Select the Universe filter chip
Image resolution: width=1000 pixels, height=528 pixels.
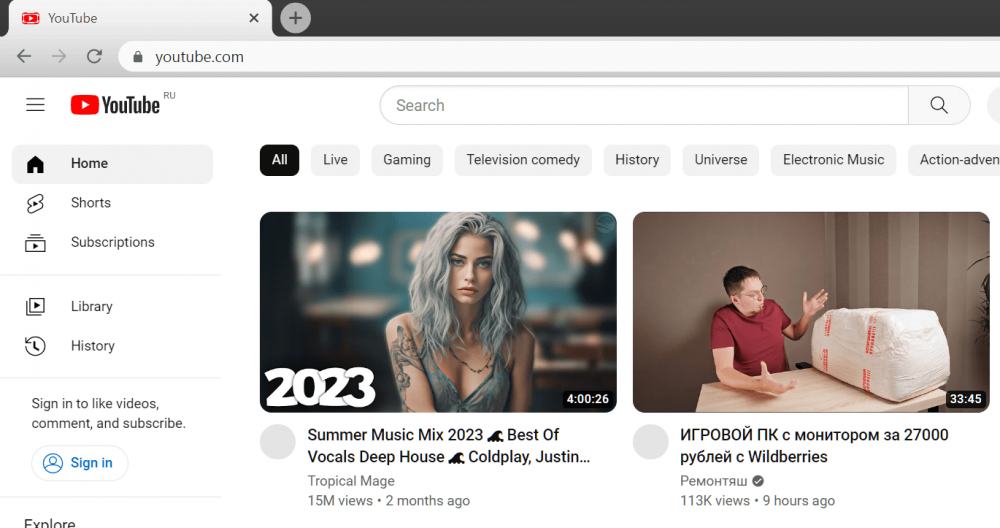[721, 160]
